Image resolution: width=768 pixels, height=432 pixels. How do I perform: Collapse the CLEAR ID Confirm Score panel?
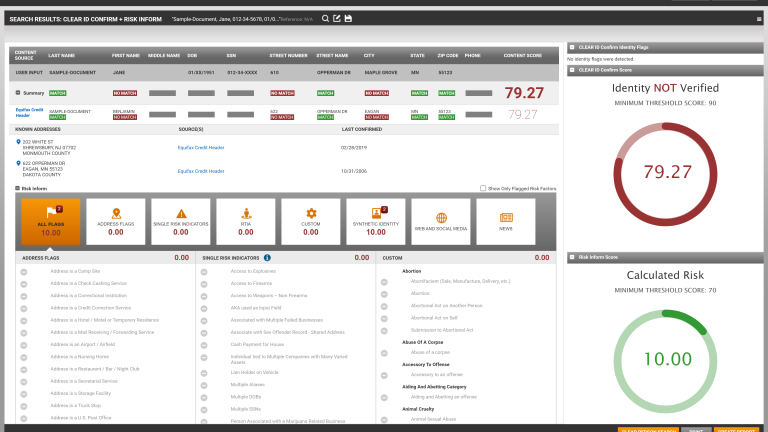pyautogui.click(x=573, y=71)
